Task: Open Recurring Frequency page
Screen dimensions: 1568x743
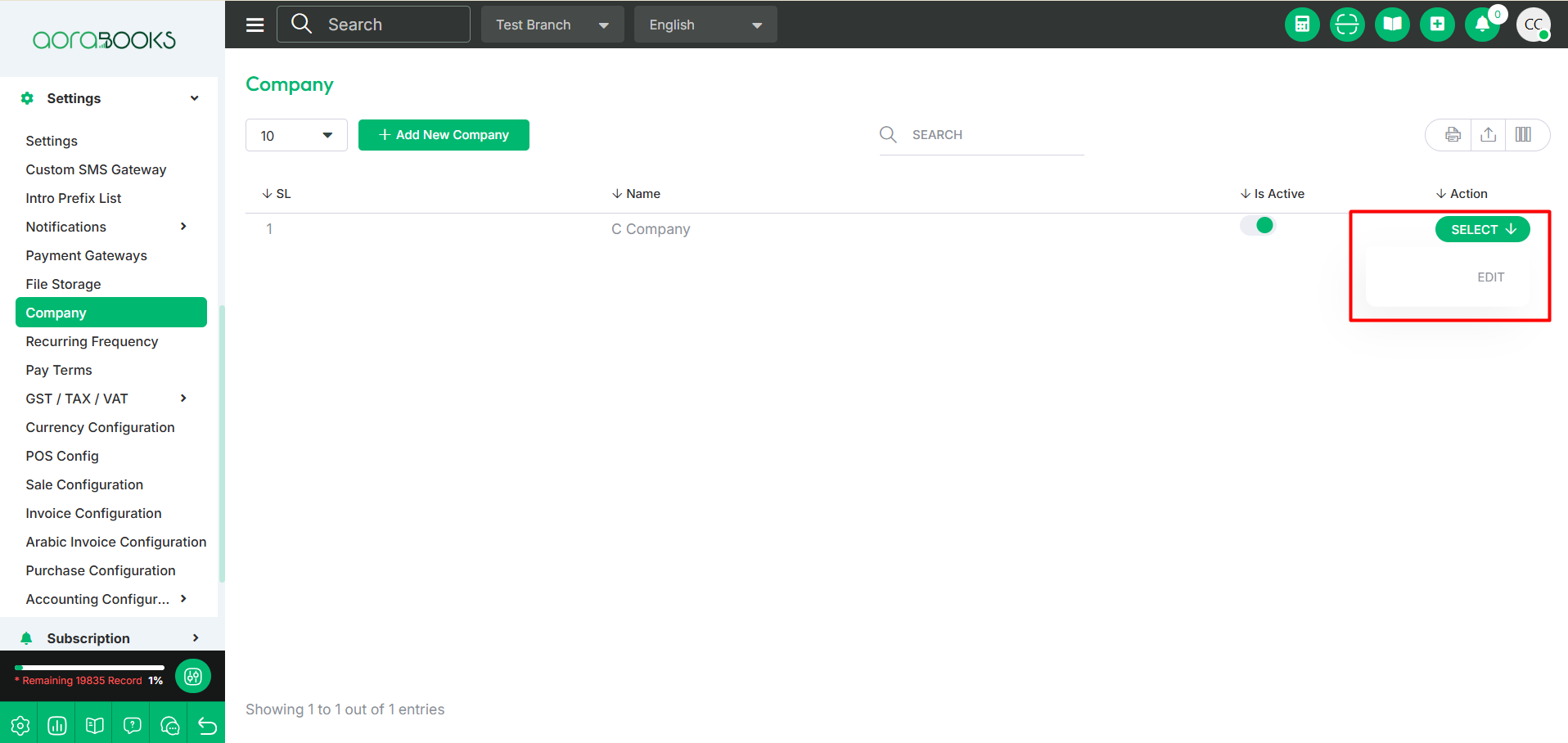Action: click(x=92, y=341)
